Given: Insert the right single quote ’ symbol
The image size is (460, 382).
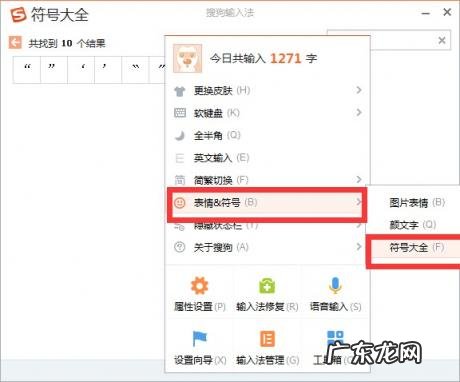Looking at the screenshot, I should coord(108,69).
